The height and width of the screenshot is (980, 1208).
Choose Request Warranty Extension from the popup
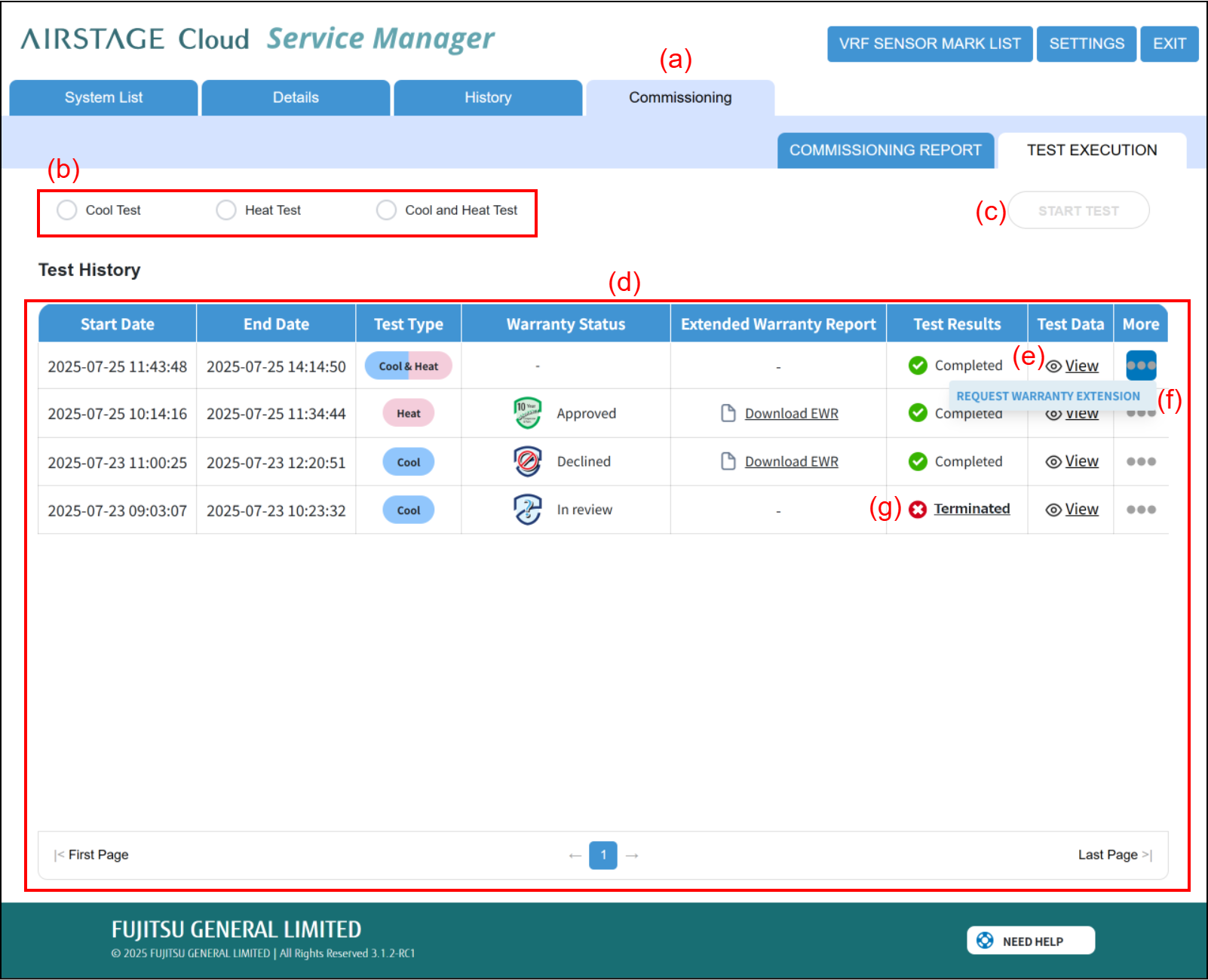point(1048,396)
